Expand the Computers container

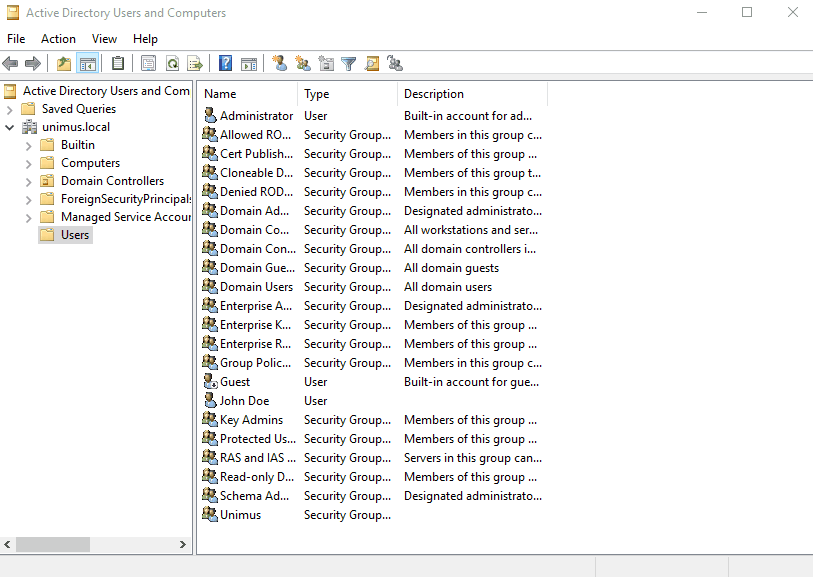(x=29, y=164)
